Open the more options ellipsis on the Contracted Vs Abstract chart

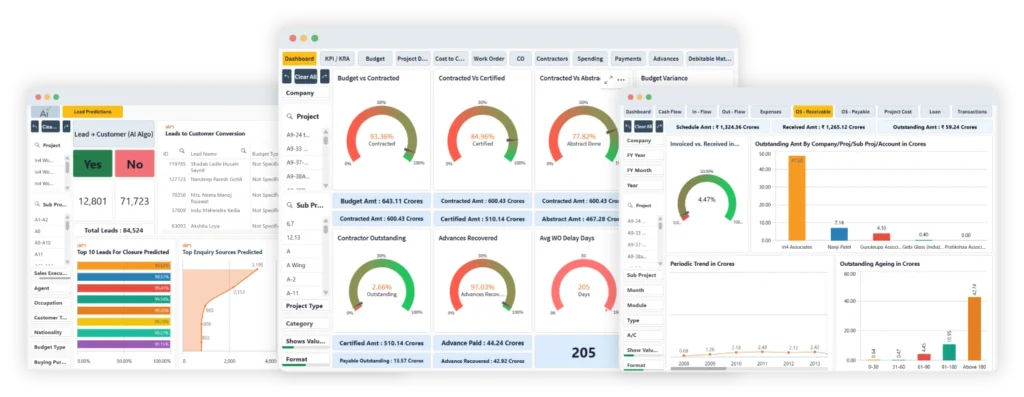click(x=622, y=80)
